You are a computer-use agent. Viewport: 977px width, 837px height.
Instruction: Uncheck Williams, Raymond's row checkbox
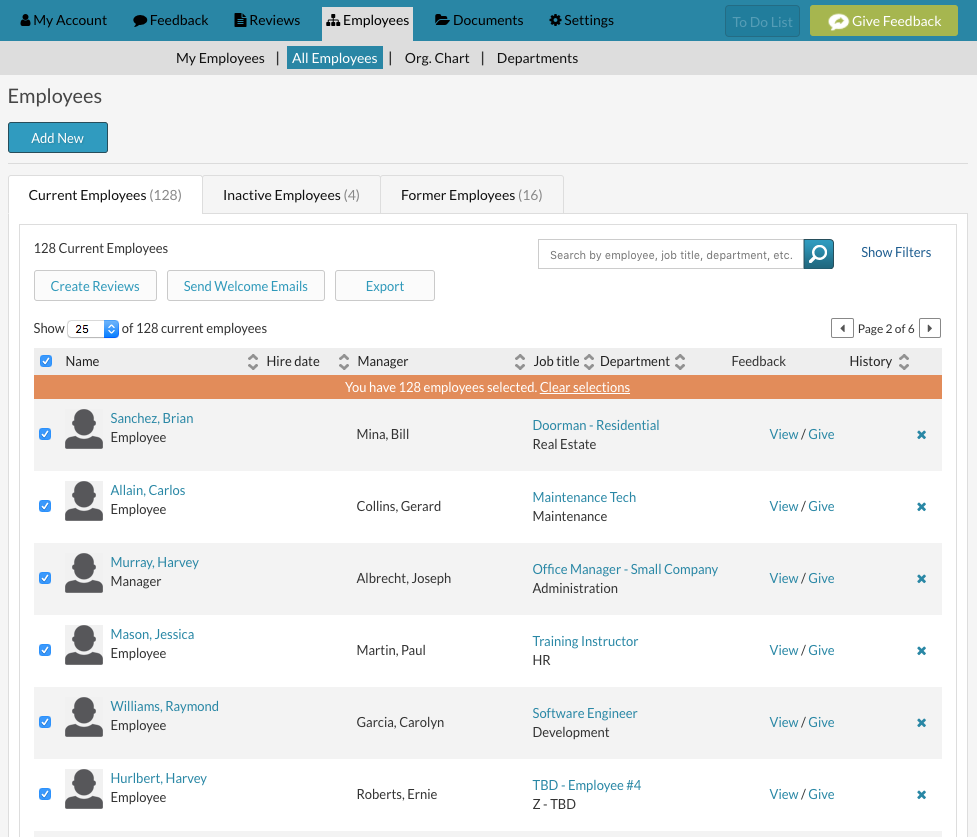[x=45, y=722]
